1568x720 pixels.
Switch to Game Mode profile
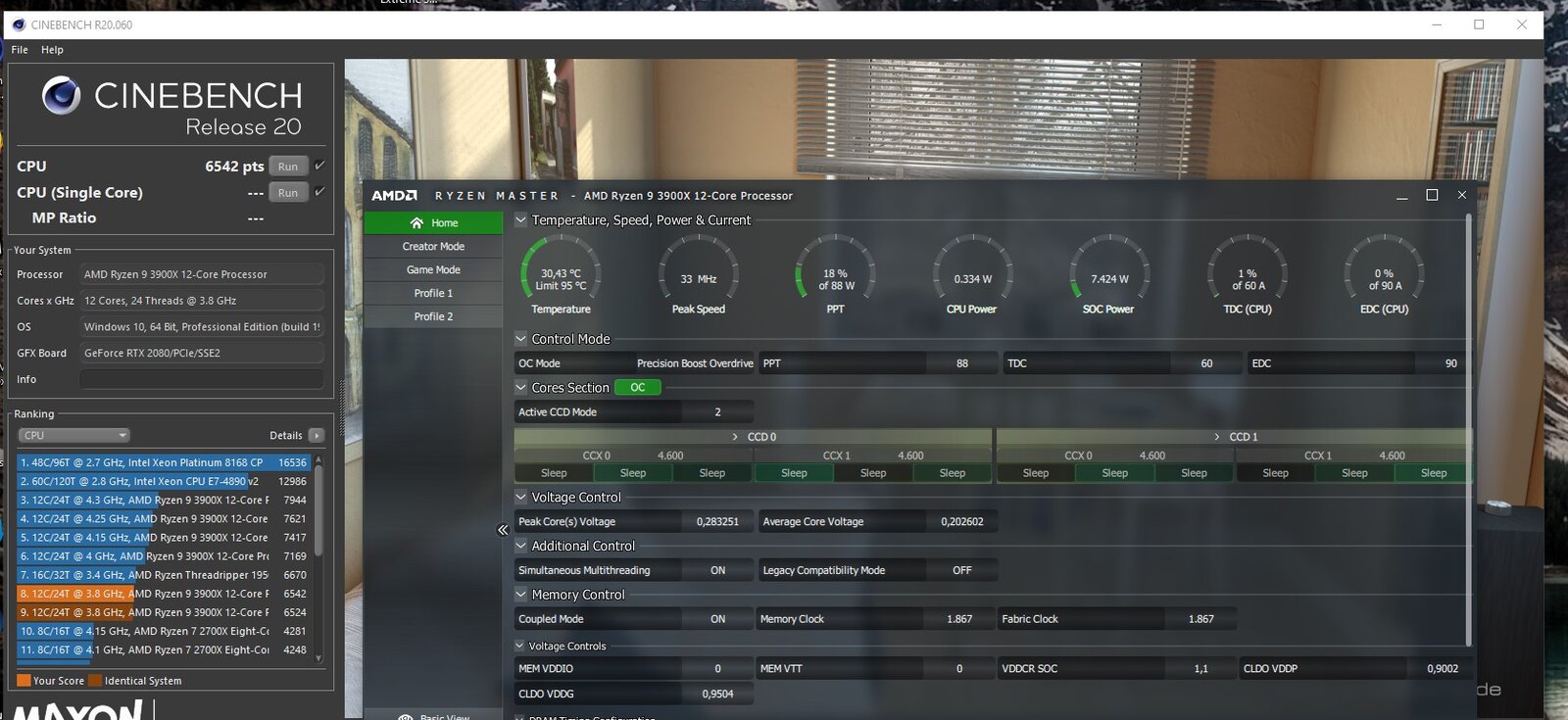coord(433,270)
